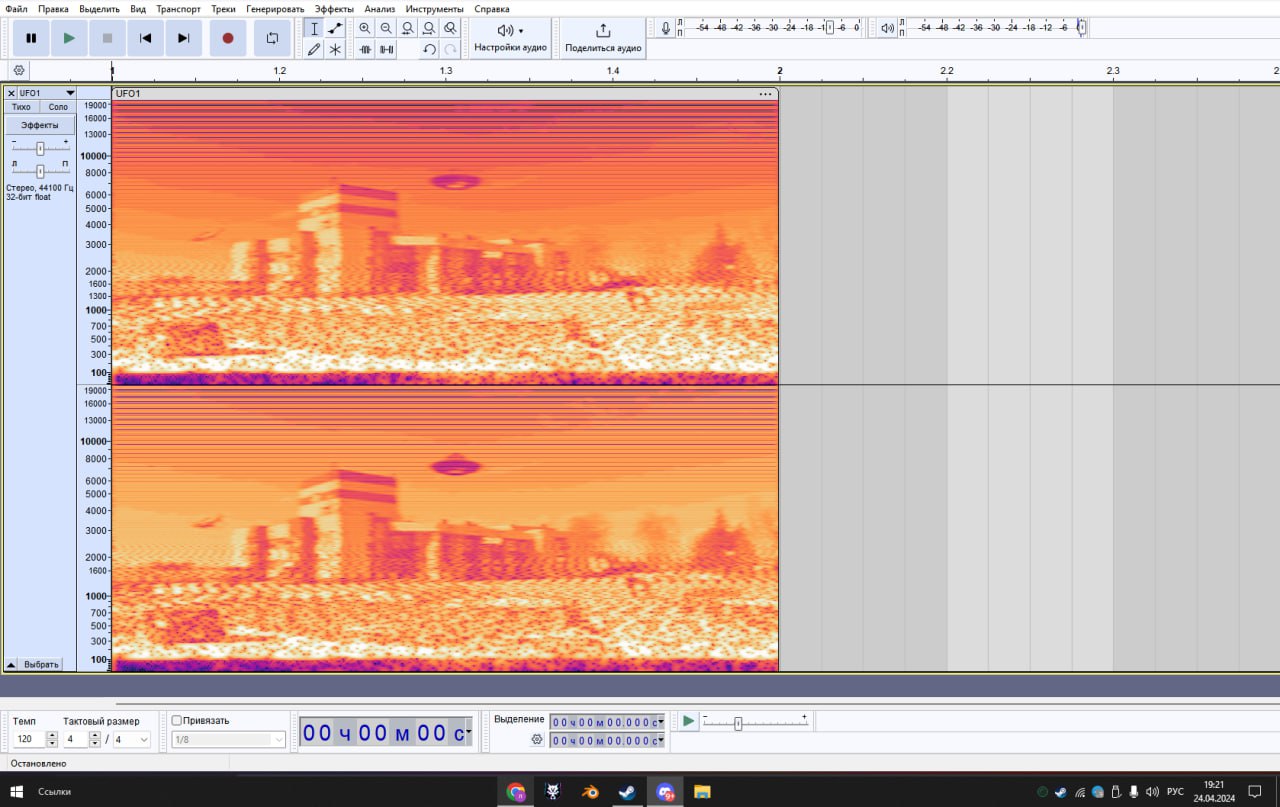Click the Undo arrow

point(429,49)
